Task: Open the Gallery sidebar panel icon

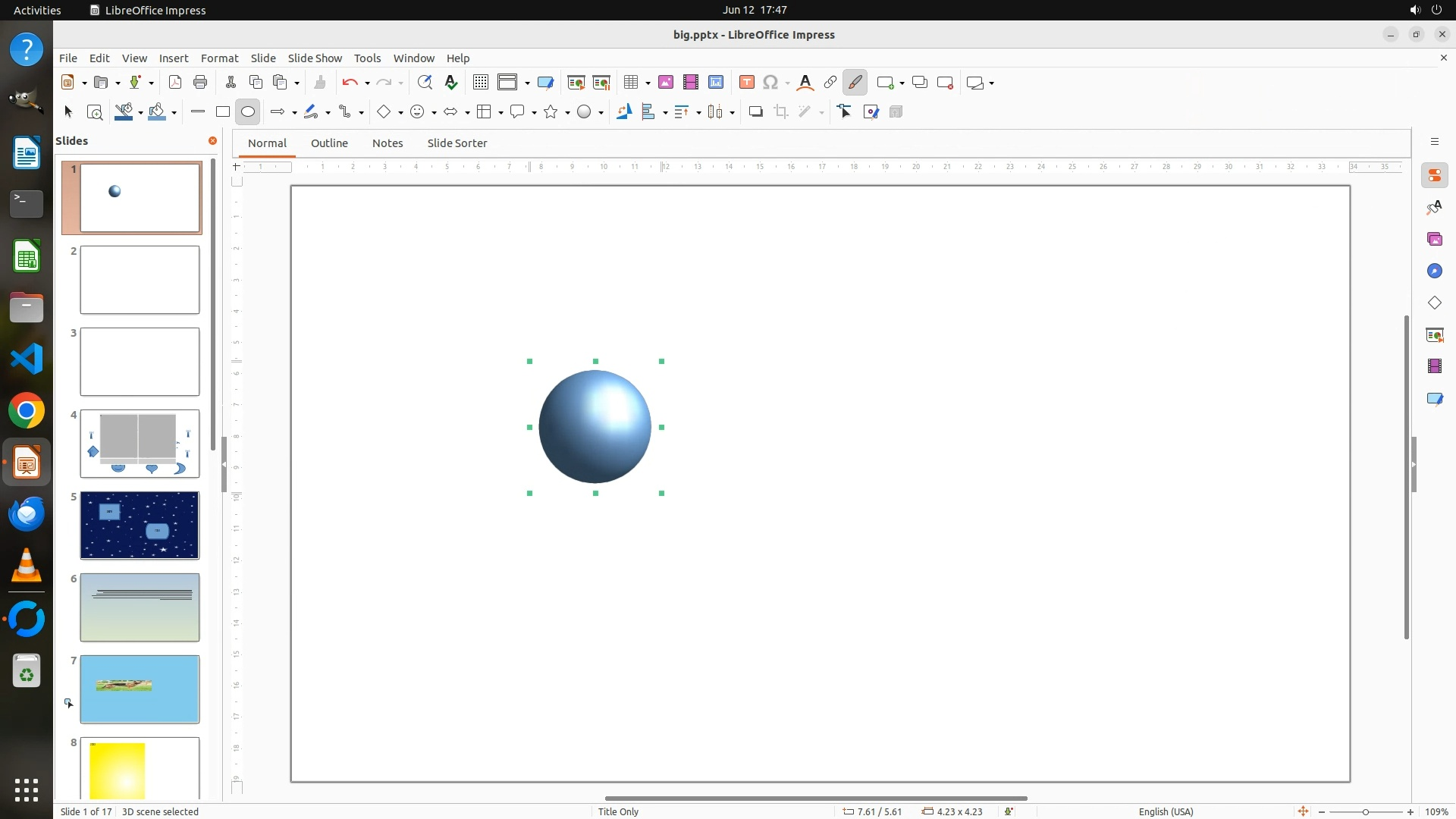Action: click(1434, 240)
